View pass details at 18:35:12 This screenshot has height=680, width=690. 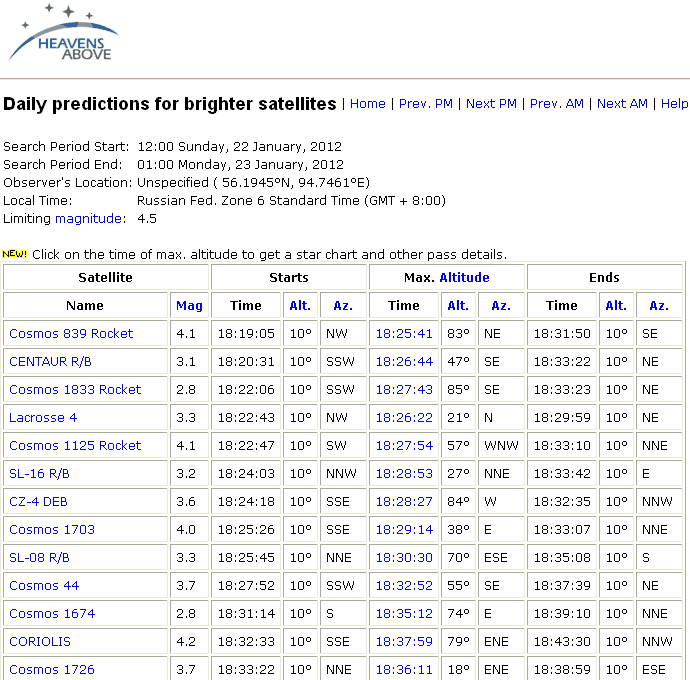[x=404, y=614]
